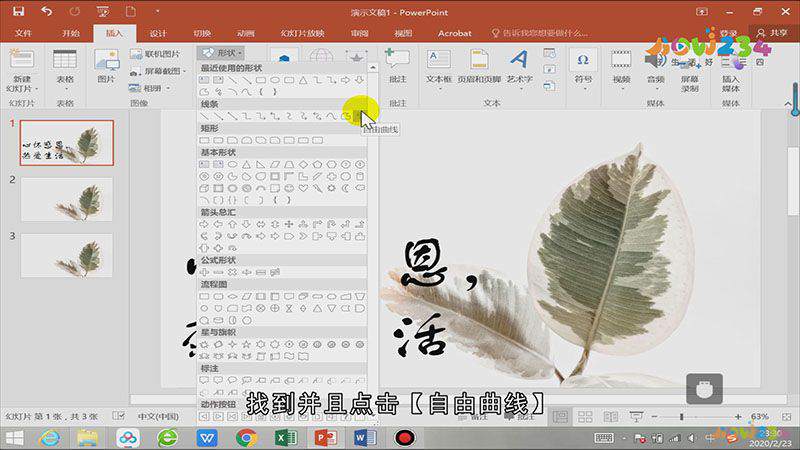Click the Undo arrow in quick access toolbar
Screen dimensions: 800x450
tap(46, 11)
